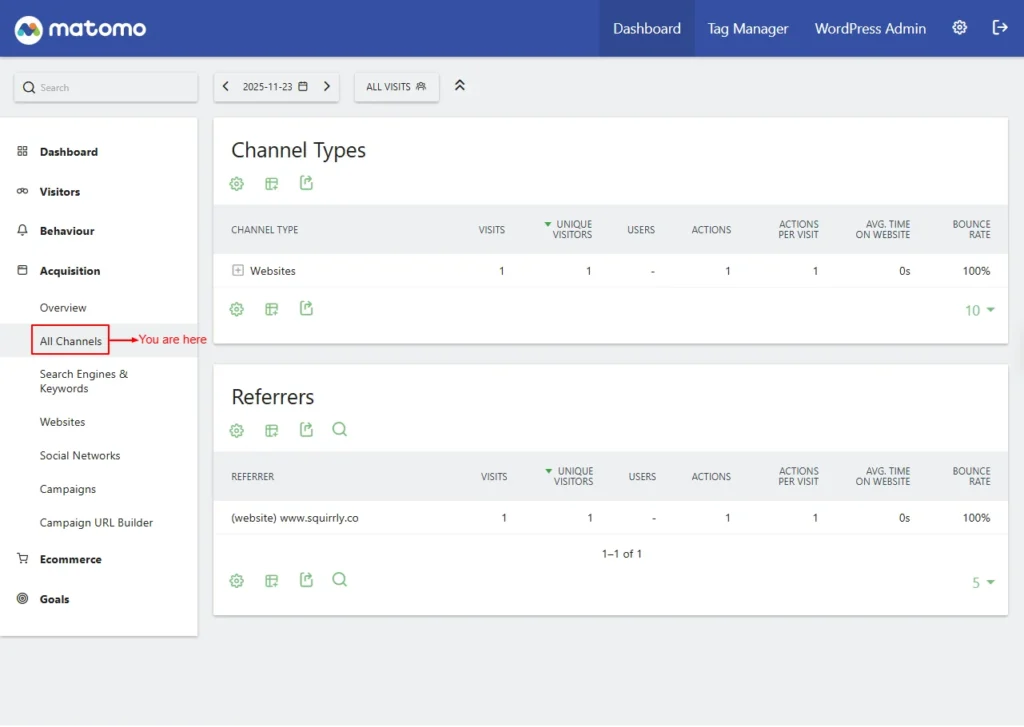1024x727 pixels.
Task: Click export icon above Channel Types table
Action: 307,183
